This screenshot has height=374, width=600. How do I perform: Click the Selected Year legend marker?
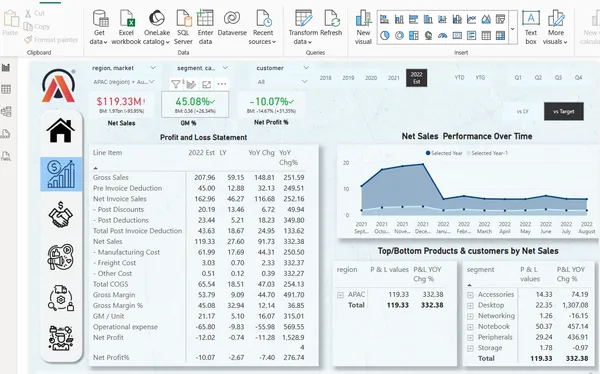pos(428,153)
